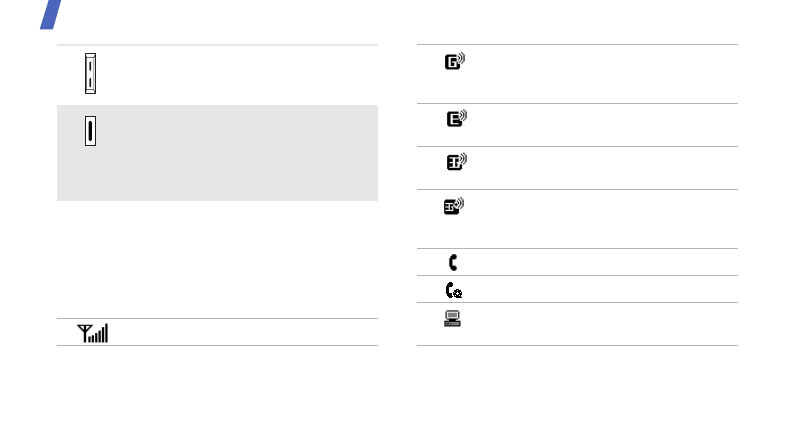Image resolution: width=794 pixels, height=430 pixels.
Task: Select the G network icon
Action: click(x=455, y=63)
